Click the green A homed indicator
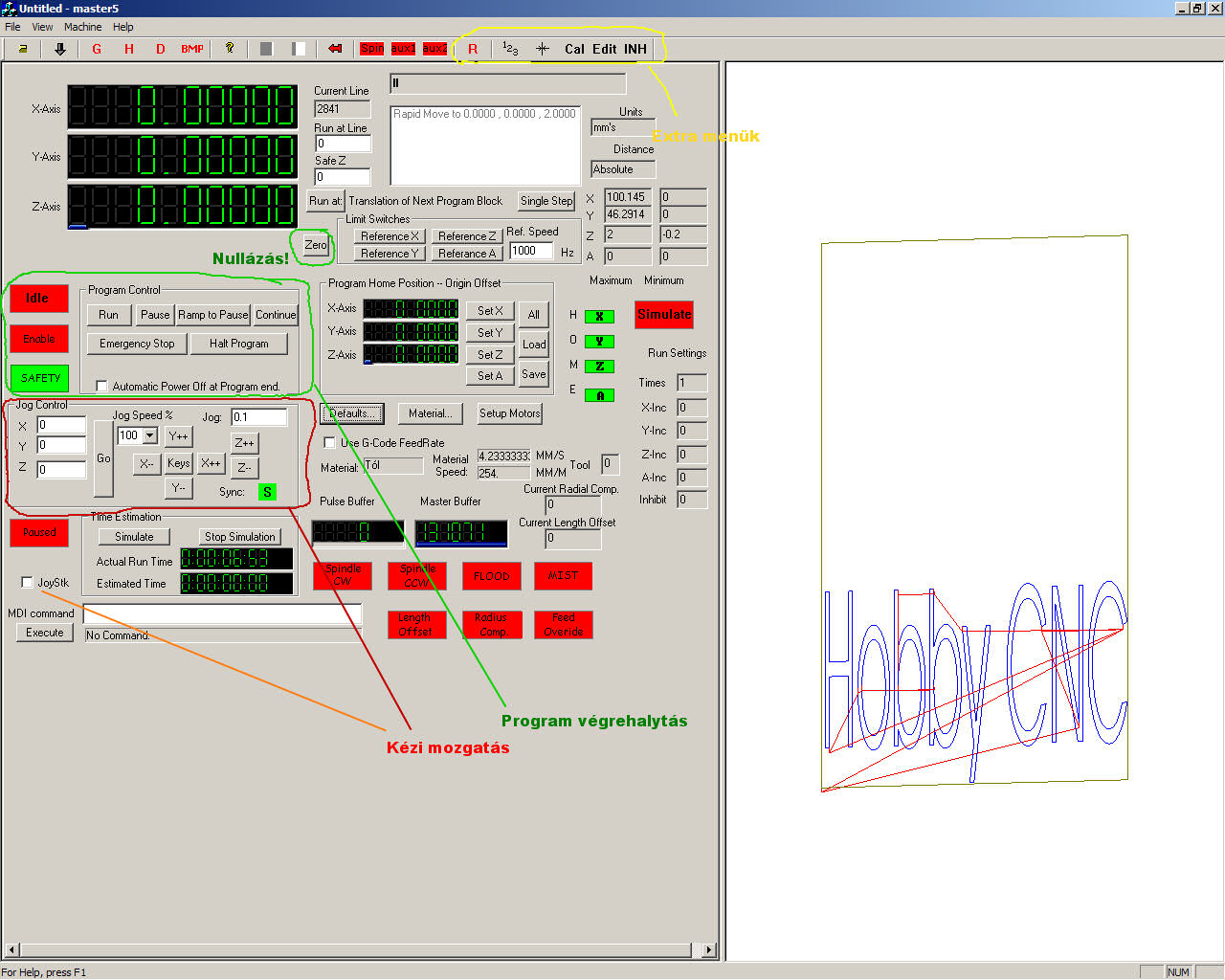The width and height of the screenshot is (1225, 980). tap(599, 395)
